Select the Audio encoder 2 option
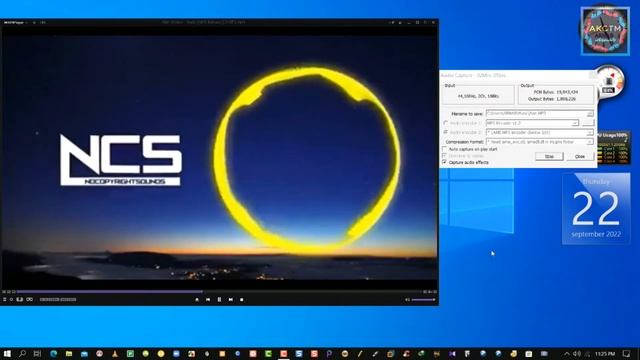The image size is (640, 360). click(x=445, y=132)
